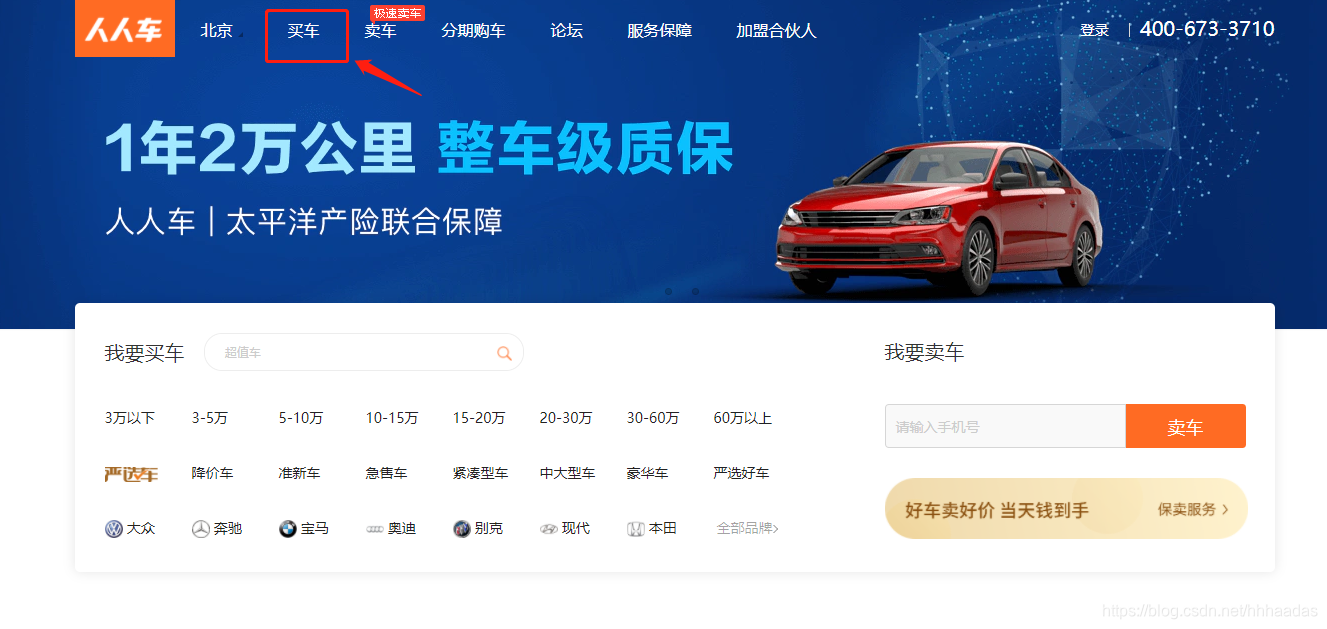Screen dimensions: 1327x629
Task: Select the second banner carousel dot
Action: coord(695,292)
